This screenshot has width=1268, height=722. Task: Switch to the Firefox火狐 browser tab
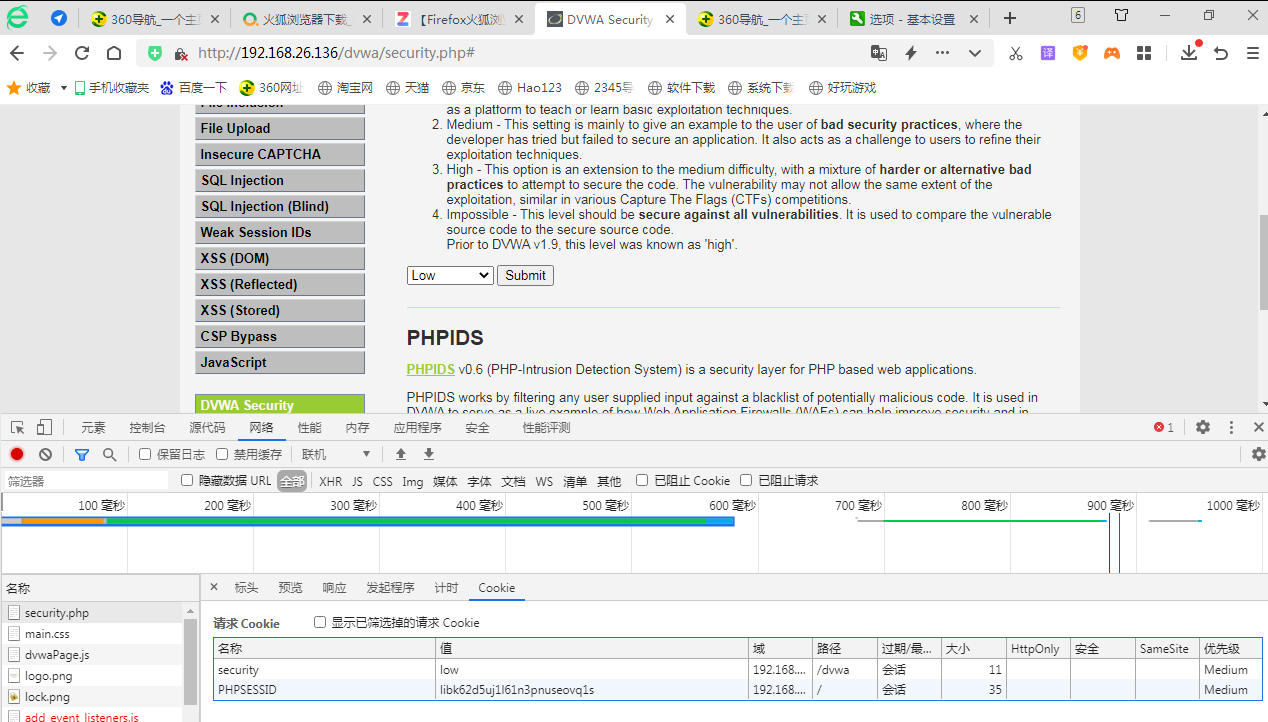[x=458, y=19]
